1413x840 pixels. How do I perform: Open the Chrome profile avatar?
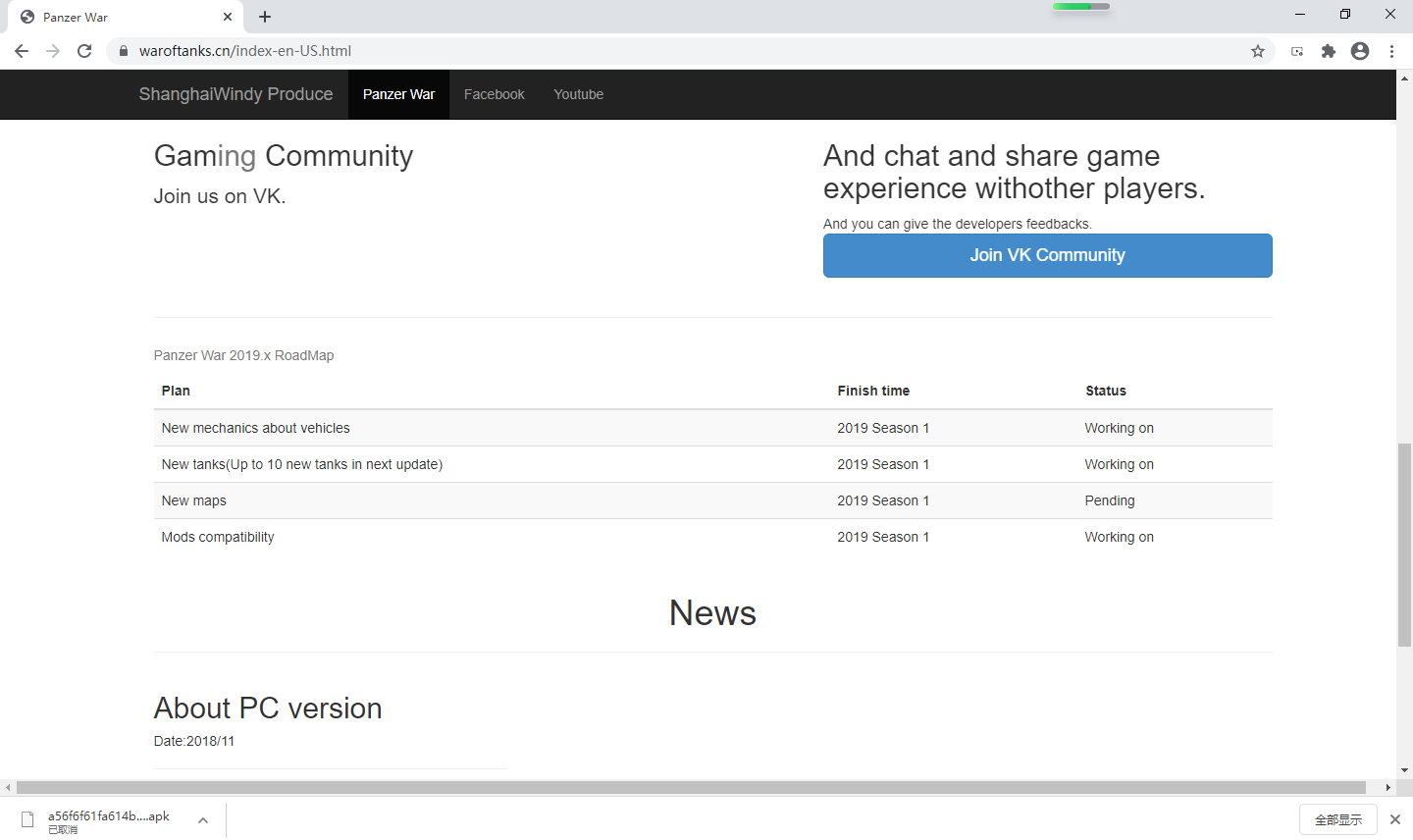1360,51
